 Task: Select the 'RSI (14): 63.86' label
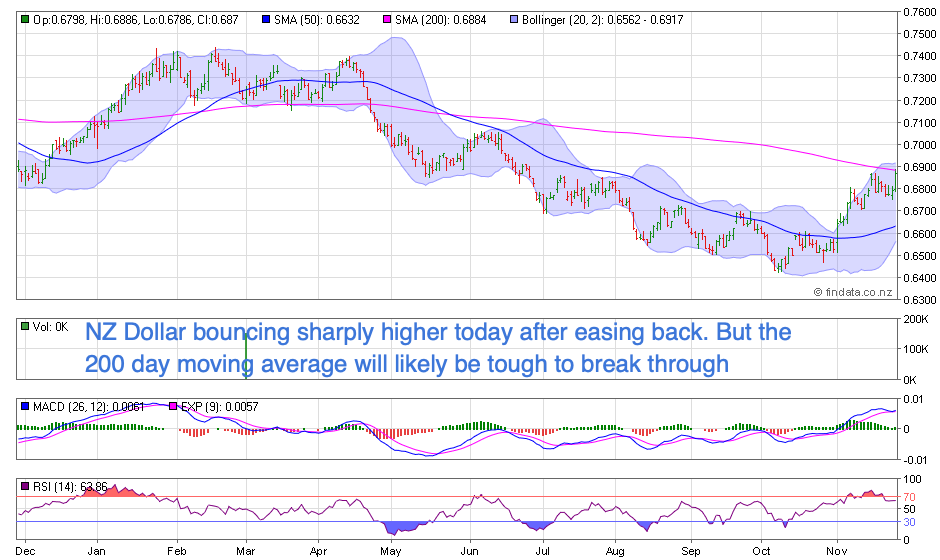[x=70, y=486]
